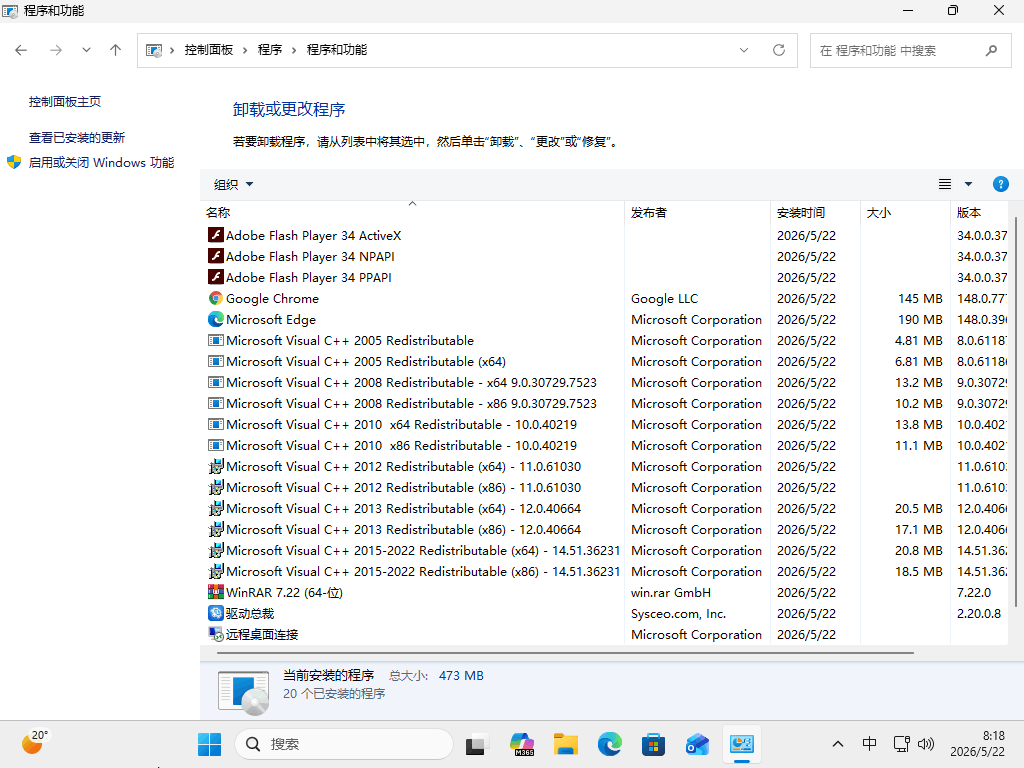Open recent locations dropdown arrow

86,50
